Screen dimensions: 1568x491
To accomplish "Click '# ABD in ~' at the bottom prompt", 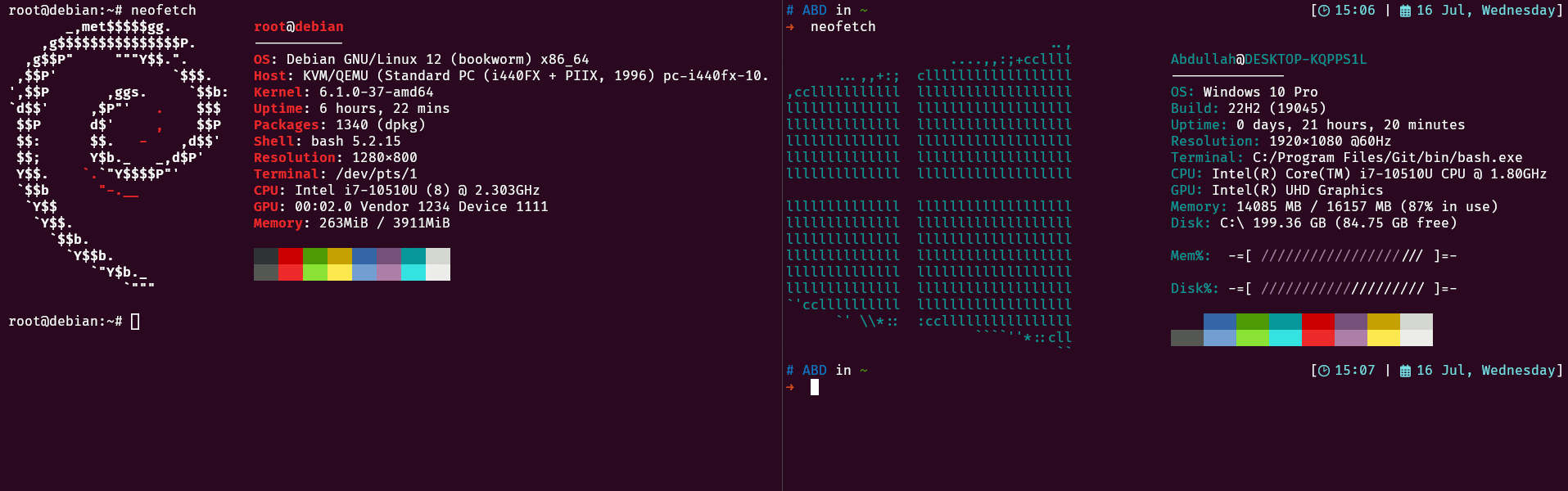I will pos(826,371).
